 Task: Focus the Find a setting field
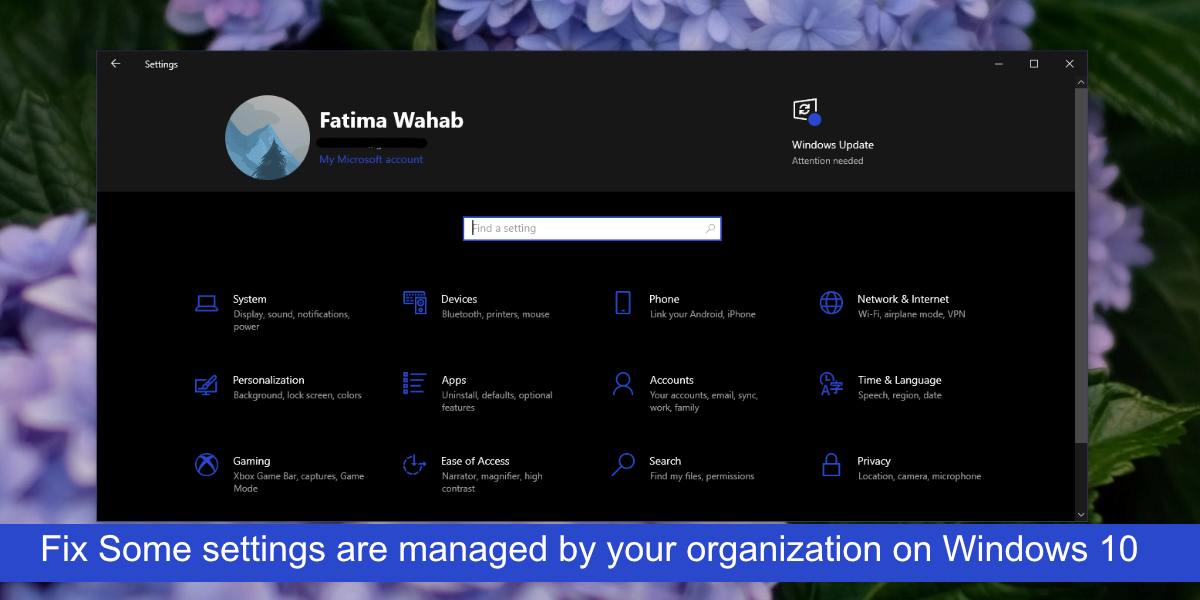(592, 229)
